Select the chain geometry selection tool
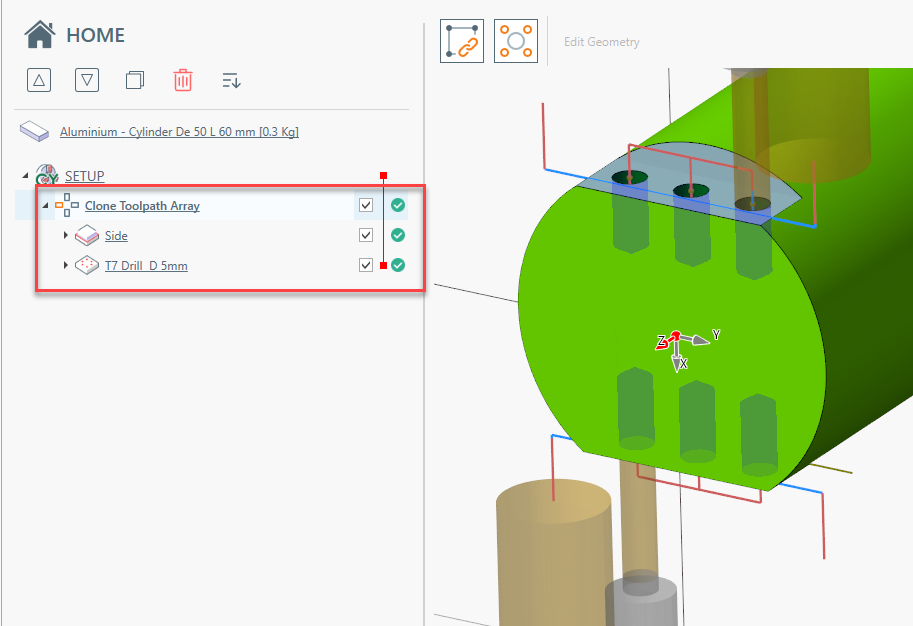The height and width of the screenshot is (626, 913). tap(462, 41)
